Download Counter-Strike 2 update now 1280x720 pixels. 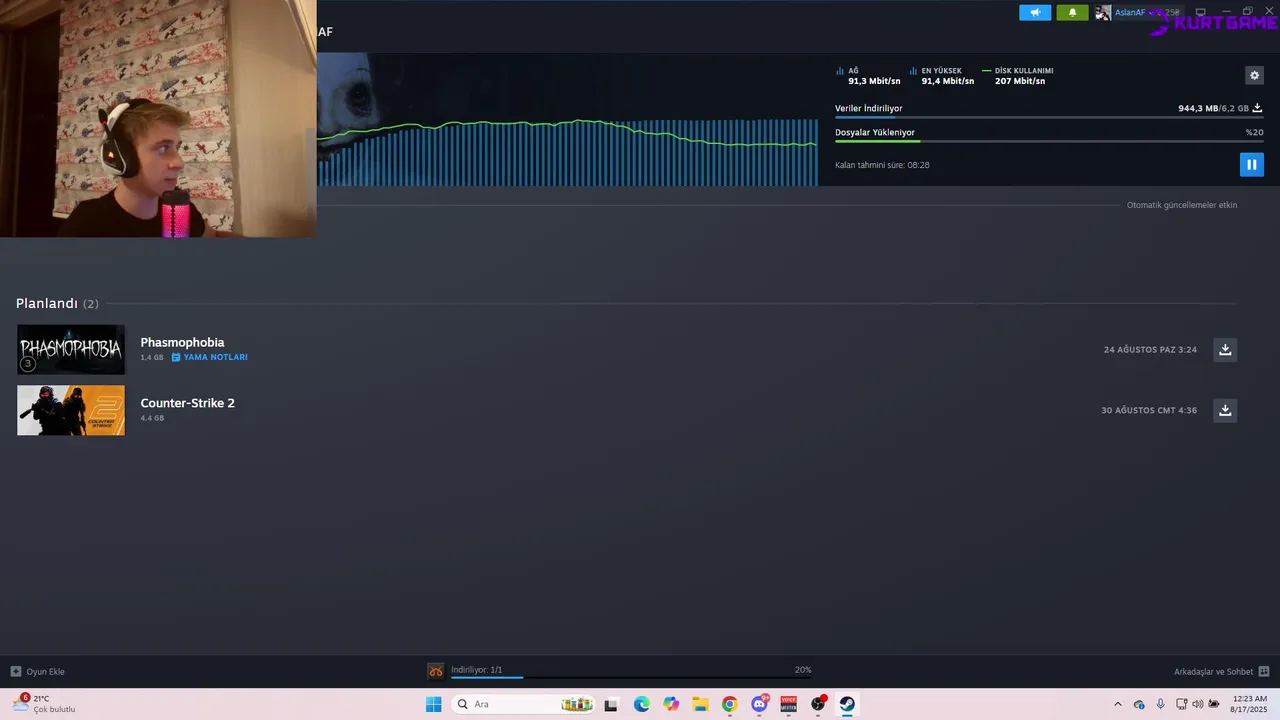pyautogui.click(x=1225, y=410)
